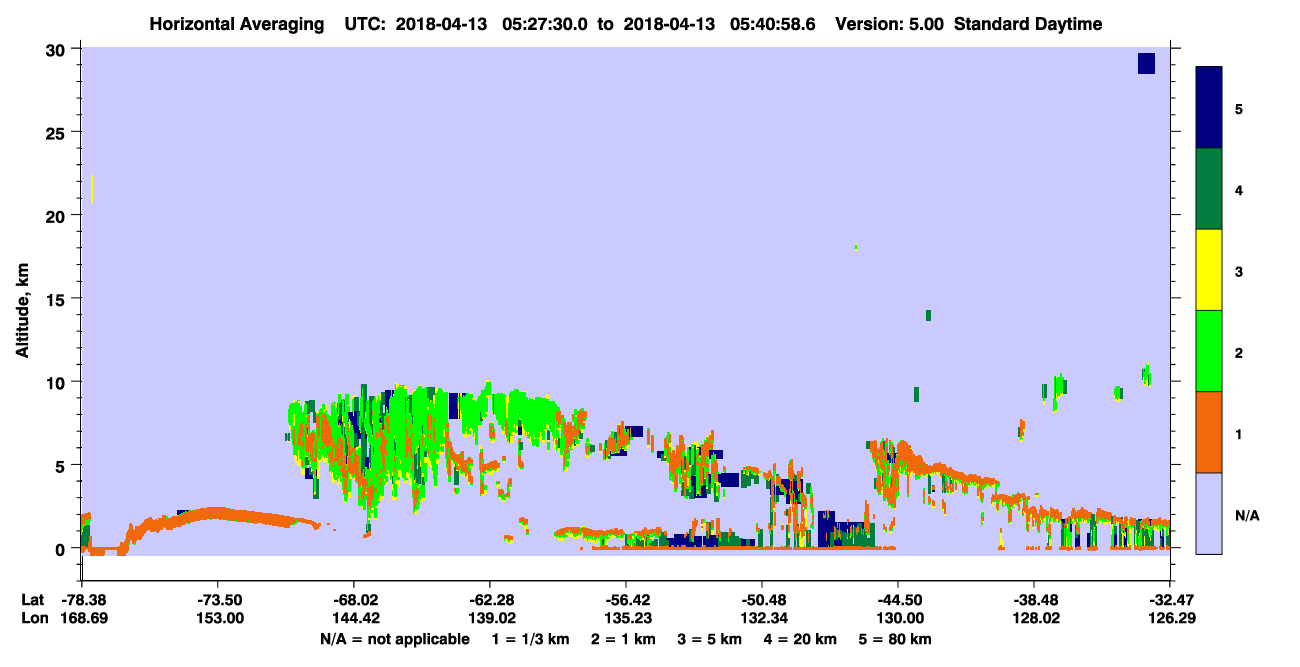Click the 30 altitude tick label
Viewport: 1300px width, 667px height.
point(58,50)
